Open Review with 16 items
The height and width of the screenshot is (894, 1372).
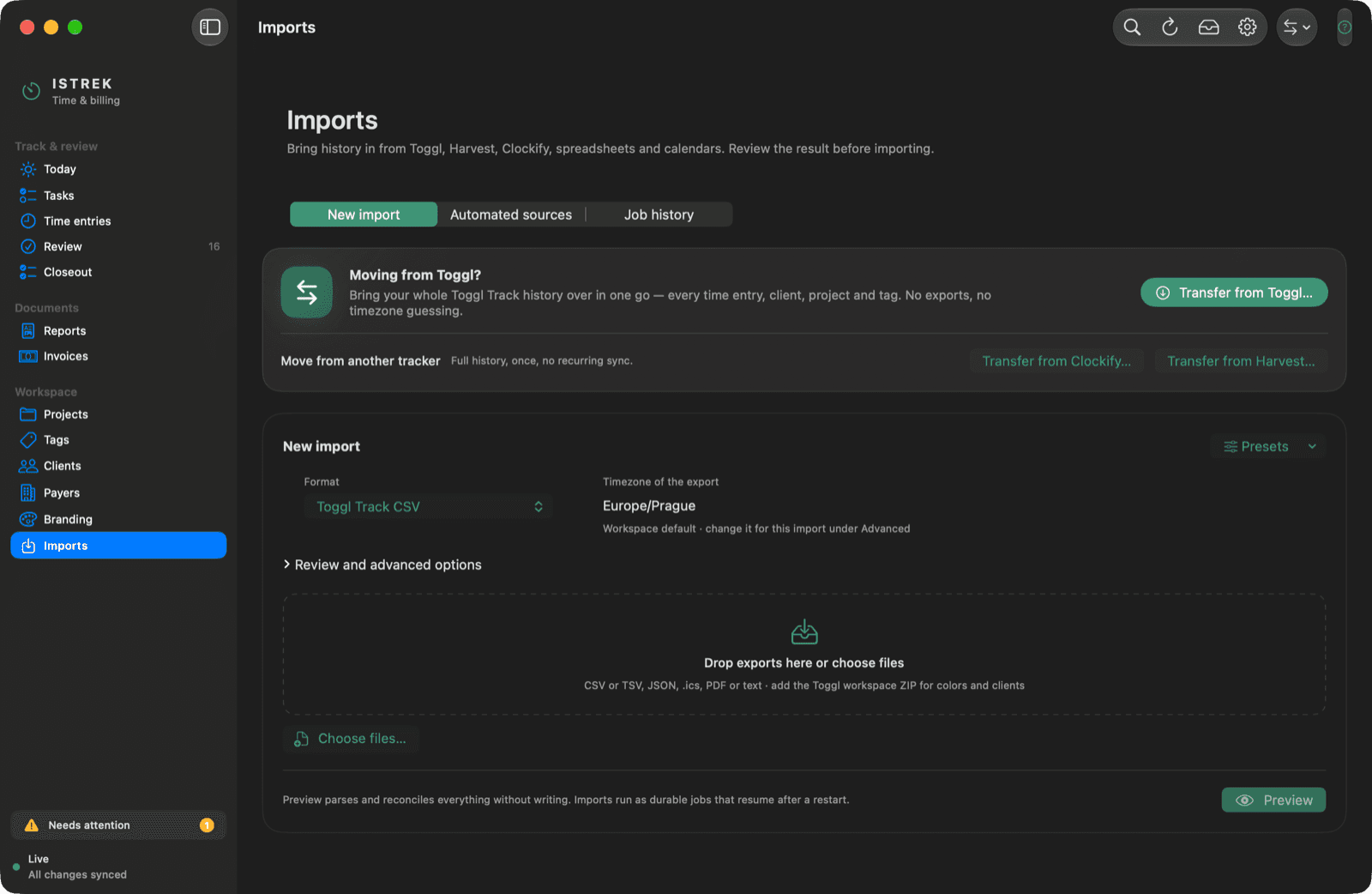tap(118, 247)
